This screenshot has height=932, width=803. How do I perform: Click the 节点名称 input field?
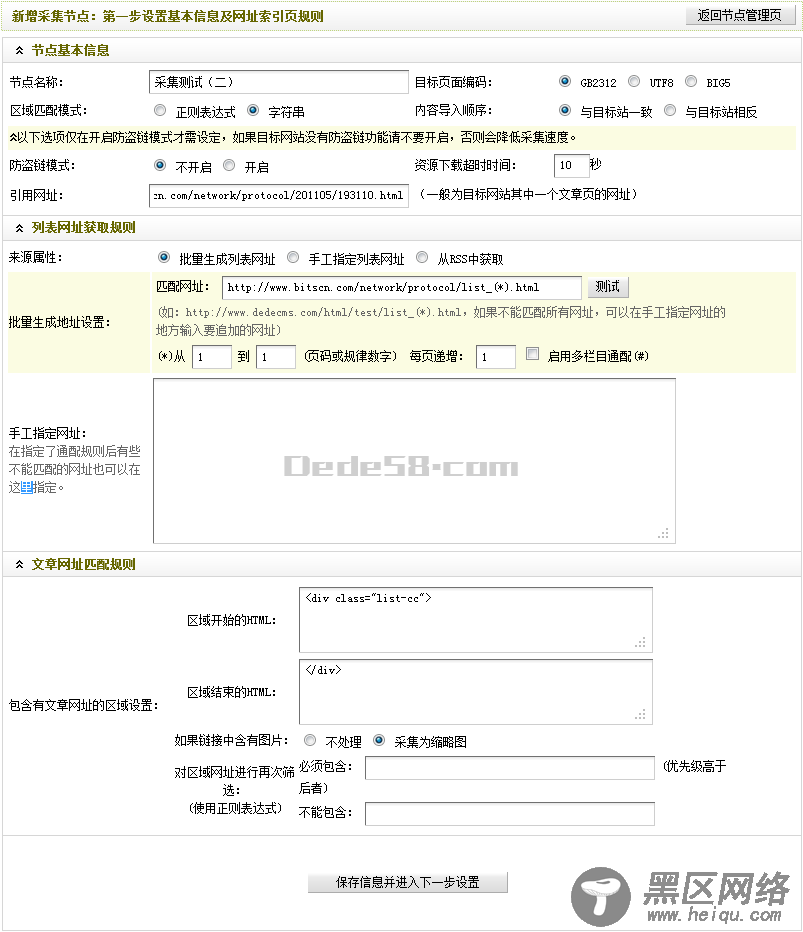[x=278, y=82]
